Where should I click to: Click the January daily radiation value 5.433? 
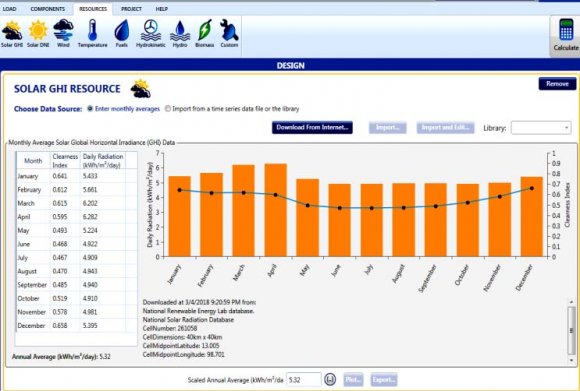click(x=90, y=176)
